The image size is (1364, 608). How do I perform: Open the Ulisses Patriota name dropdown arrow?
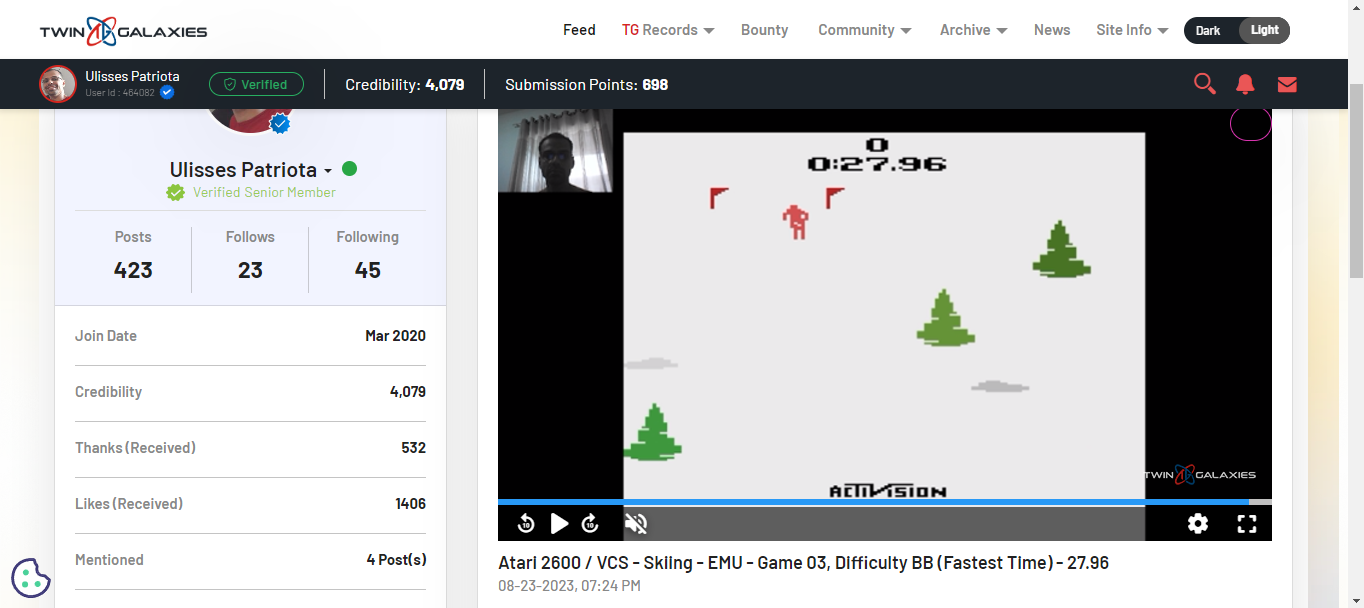point(328,172)
